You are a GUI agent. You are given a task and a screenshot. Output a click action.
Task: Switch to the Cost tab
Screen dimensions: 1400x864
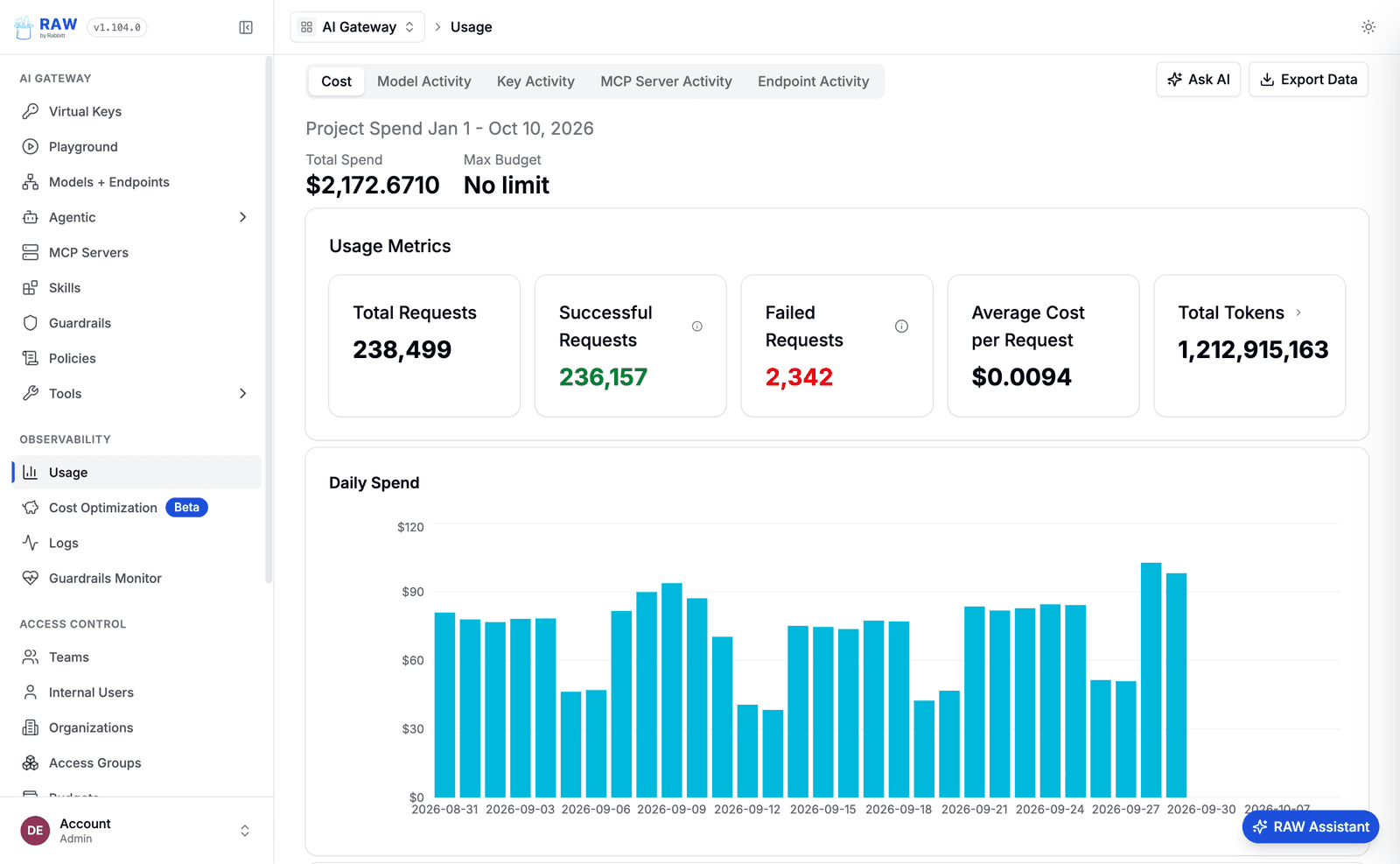tap(336, 81)
